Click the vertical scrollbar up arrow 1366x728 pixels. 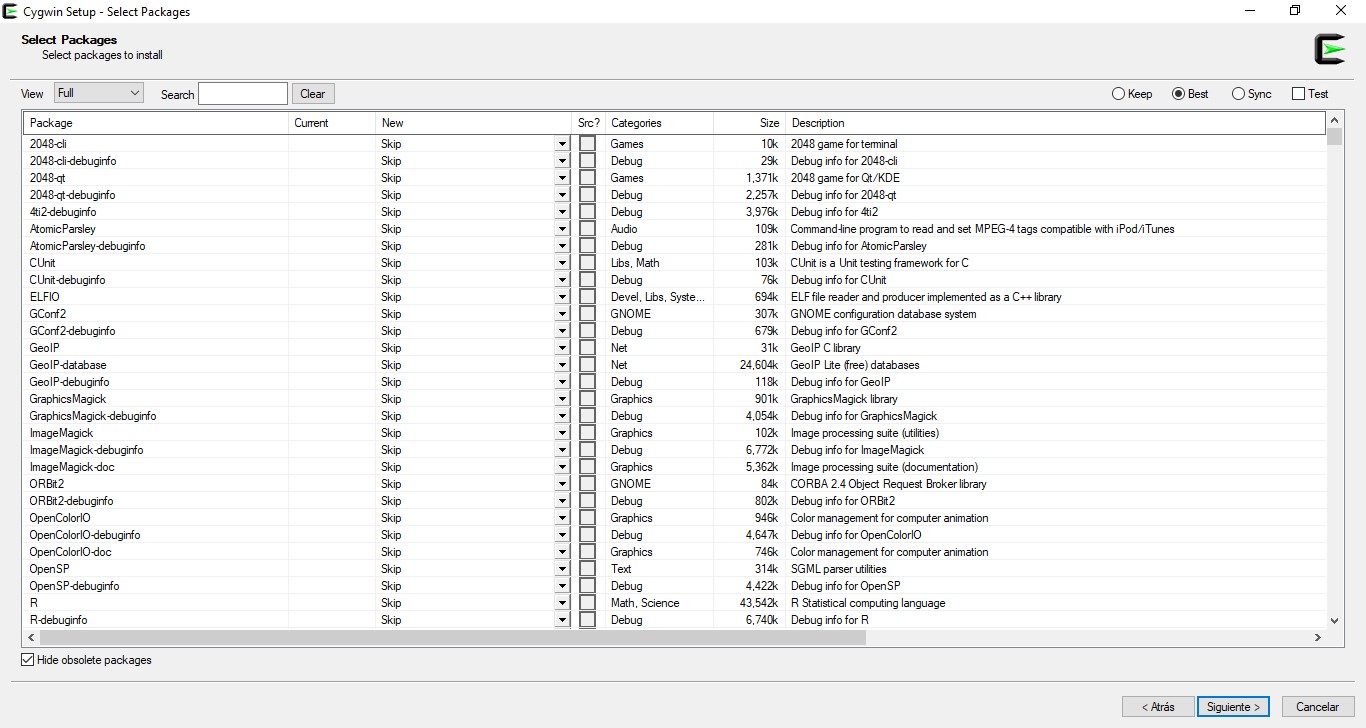[x=1335, y=120]
